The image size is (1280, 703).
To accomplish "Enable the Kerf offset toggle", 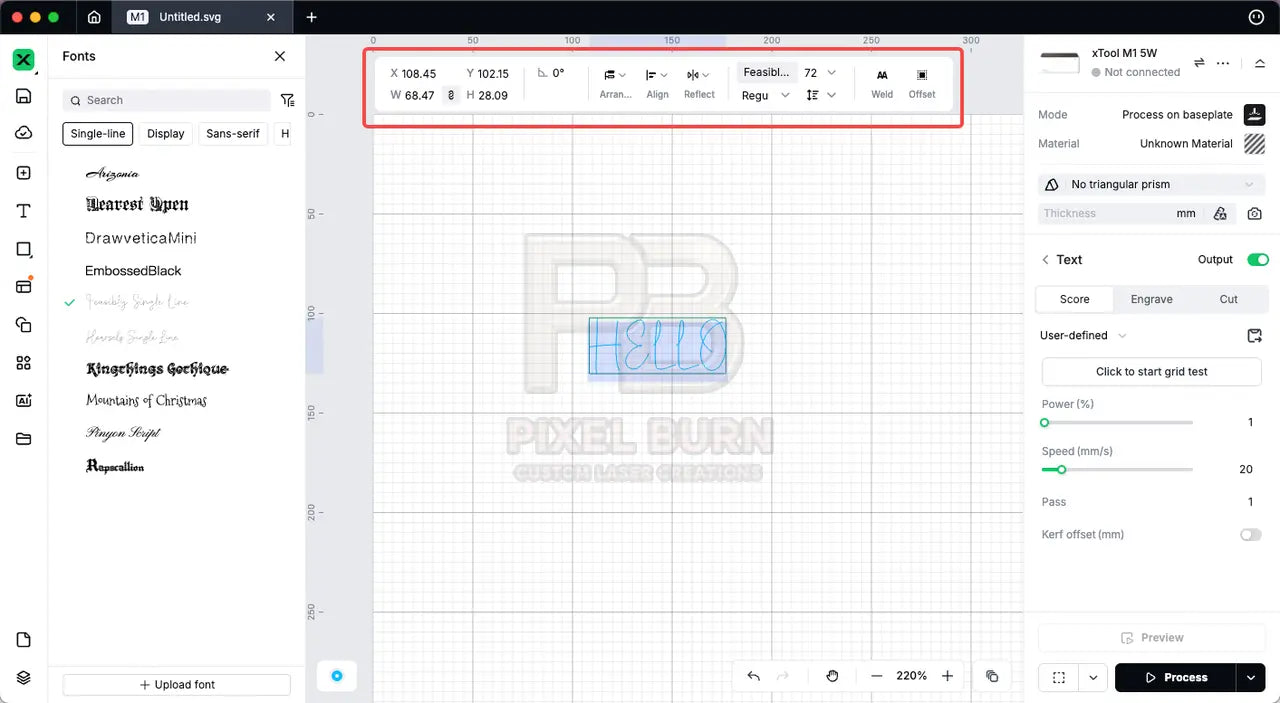I will point(1251,534).
